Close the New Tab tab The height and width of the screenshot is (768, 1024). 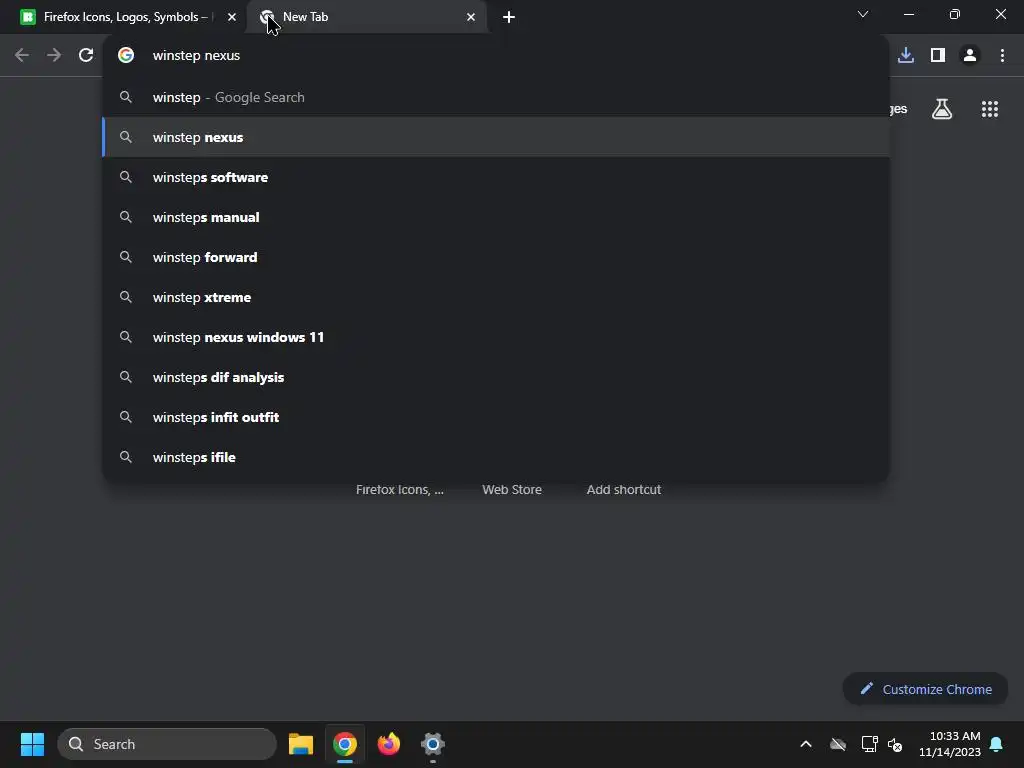[471, 17]
